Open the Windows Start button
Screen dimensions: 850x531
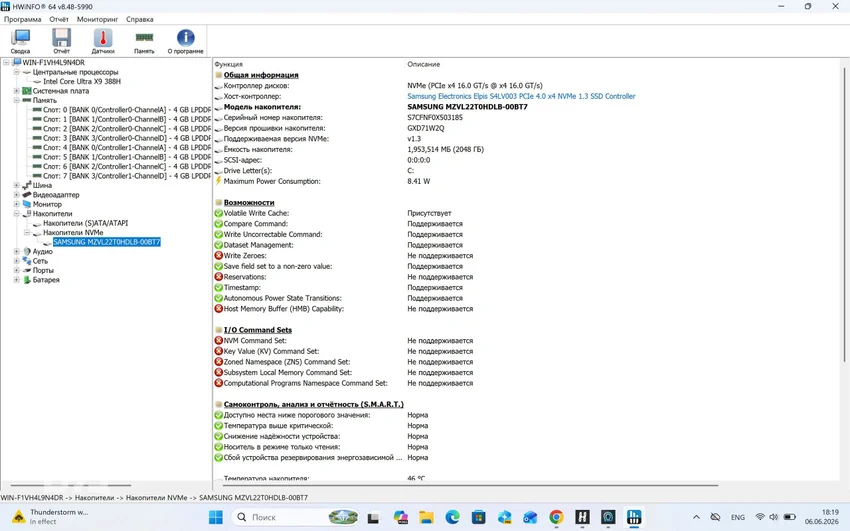tap(215, 517)
